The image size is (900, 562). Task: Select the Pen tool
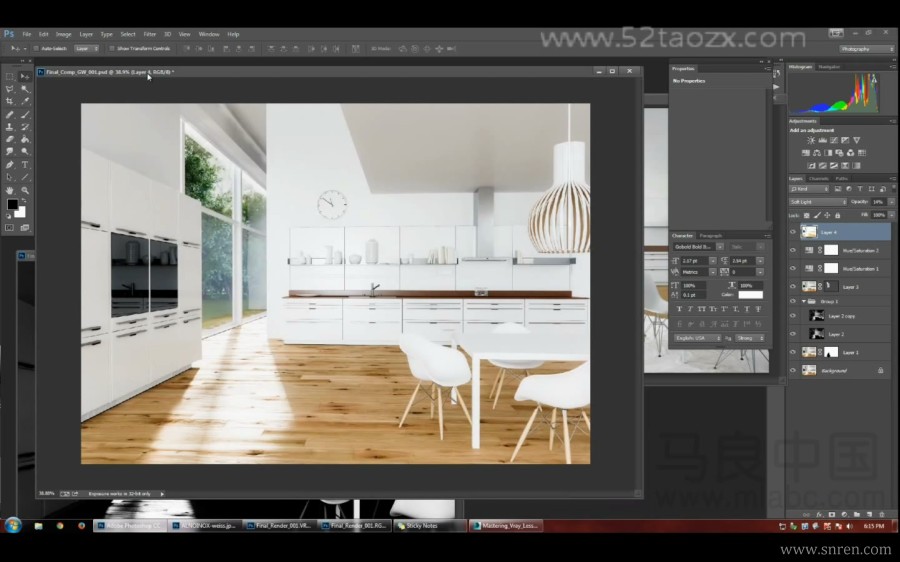pyautogui.click(x=10, y=165)
